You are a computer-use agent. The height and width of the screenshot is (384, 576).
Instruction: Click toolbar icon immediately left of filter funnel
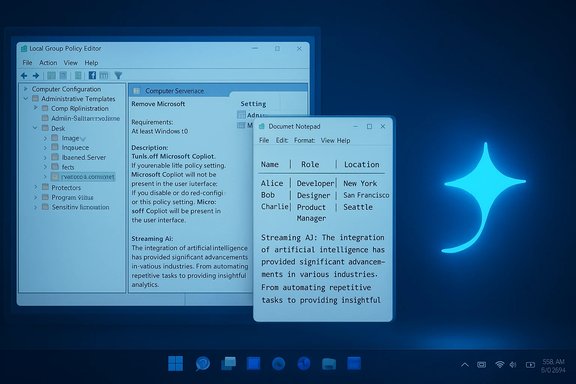pos(104,75)
